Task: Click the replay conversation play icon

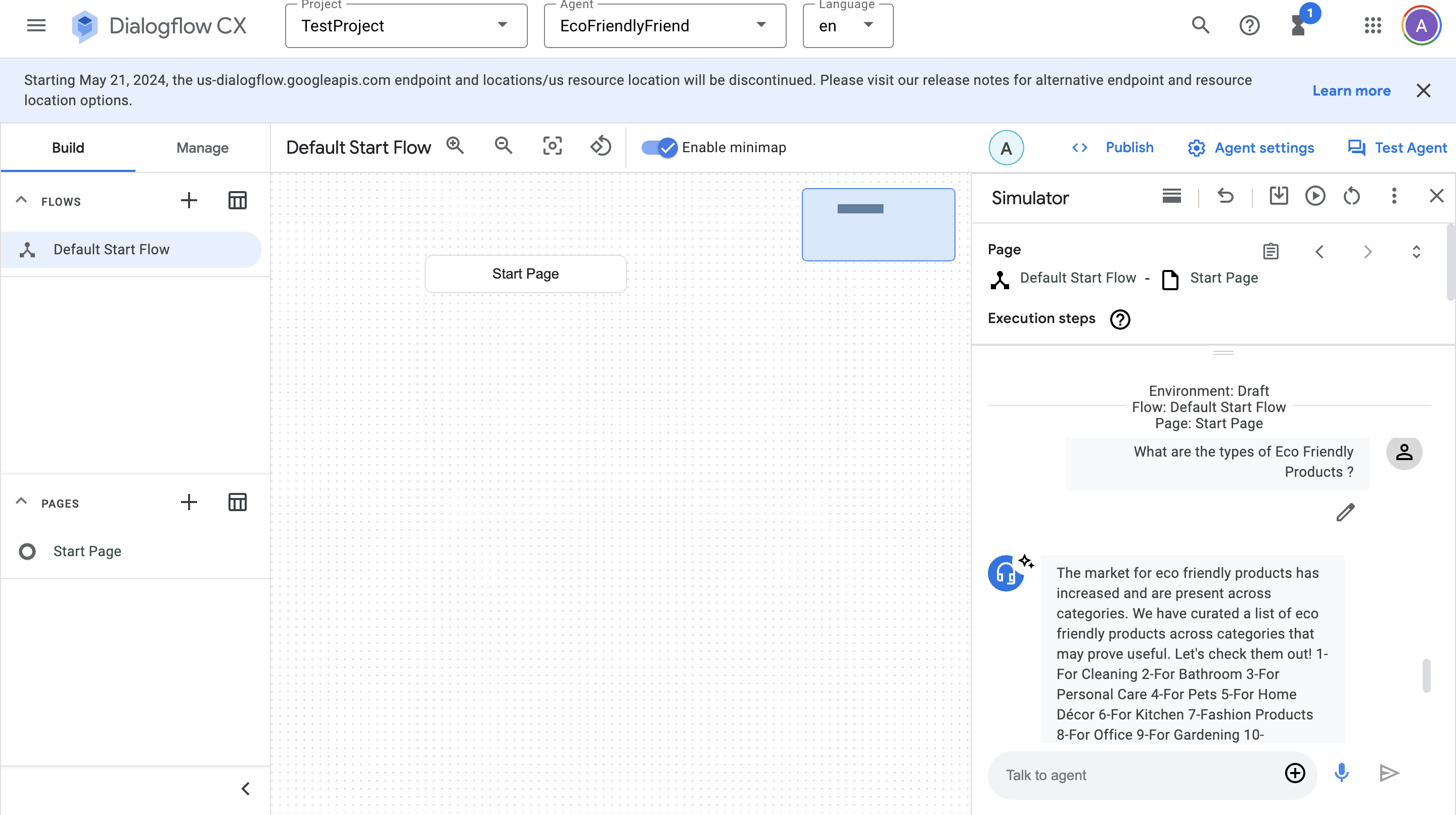Action: (x=1314, y=196)
